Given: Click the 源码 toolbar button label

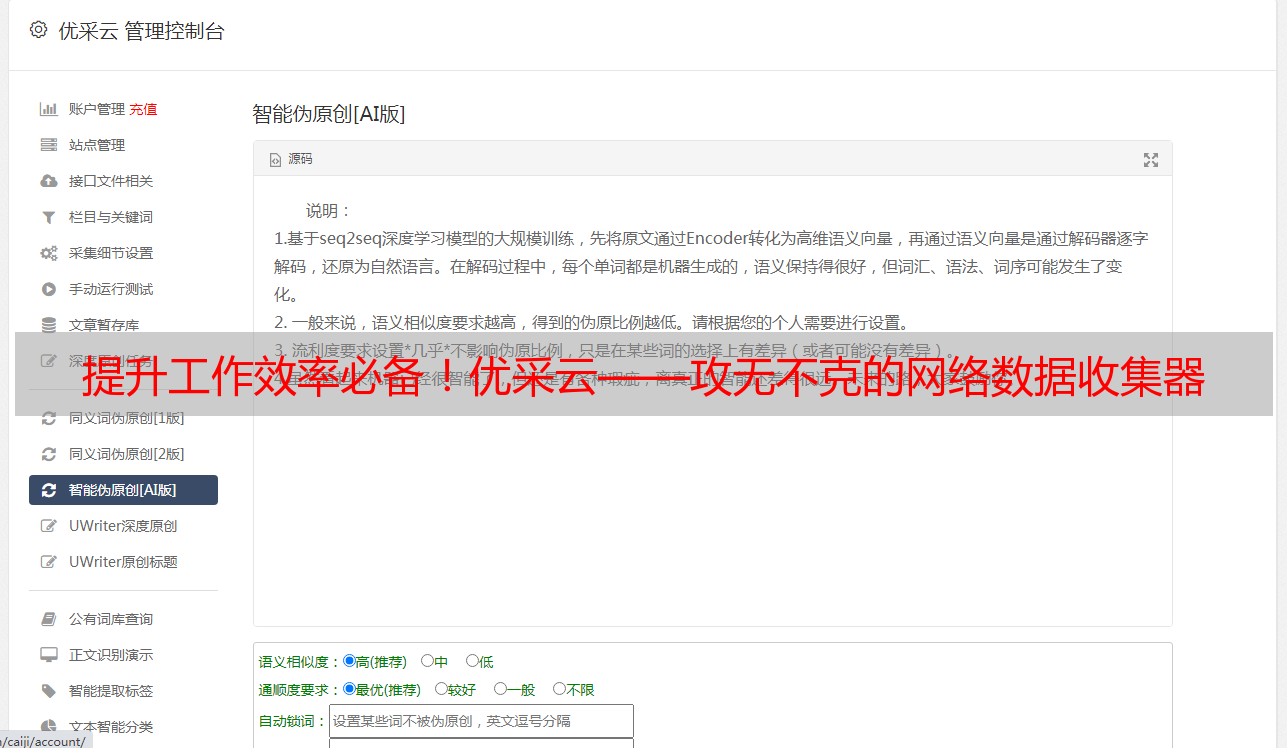Looking at the screenshot, I should [x=300, y=160].
